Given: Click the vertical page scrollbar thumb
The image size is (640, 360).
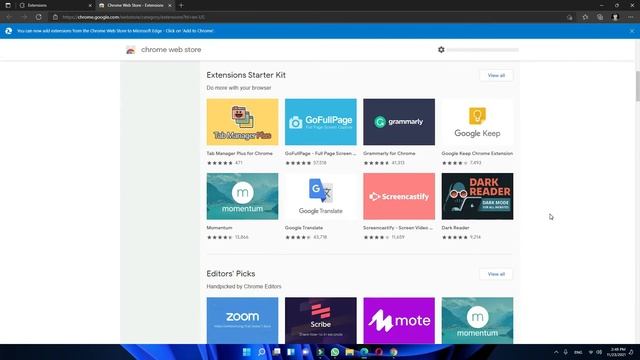Looking at the screenshot, I should pos(637,86).
